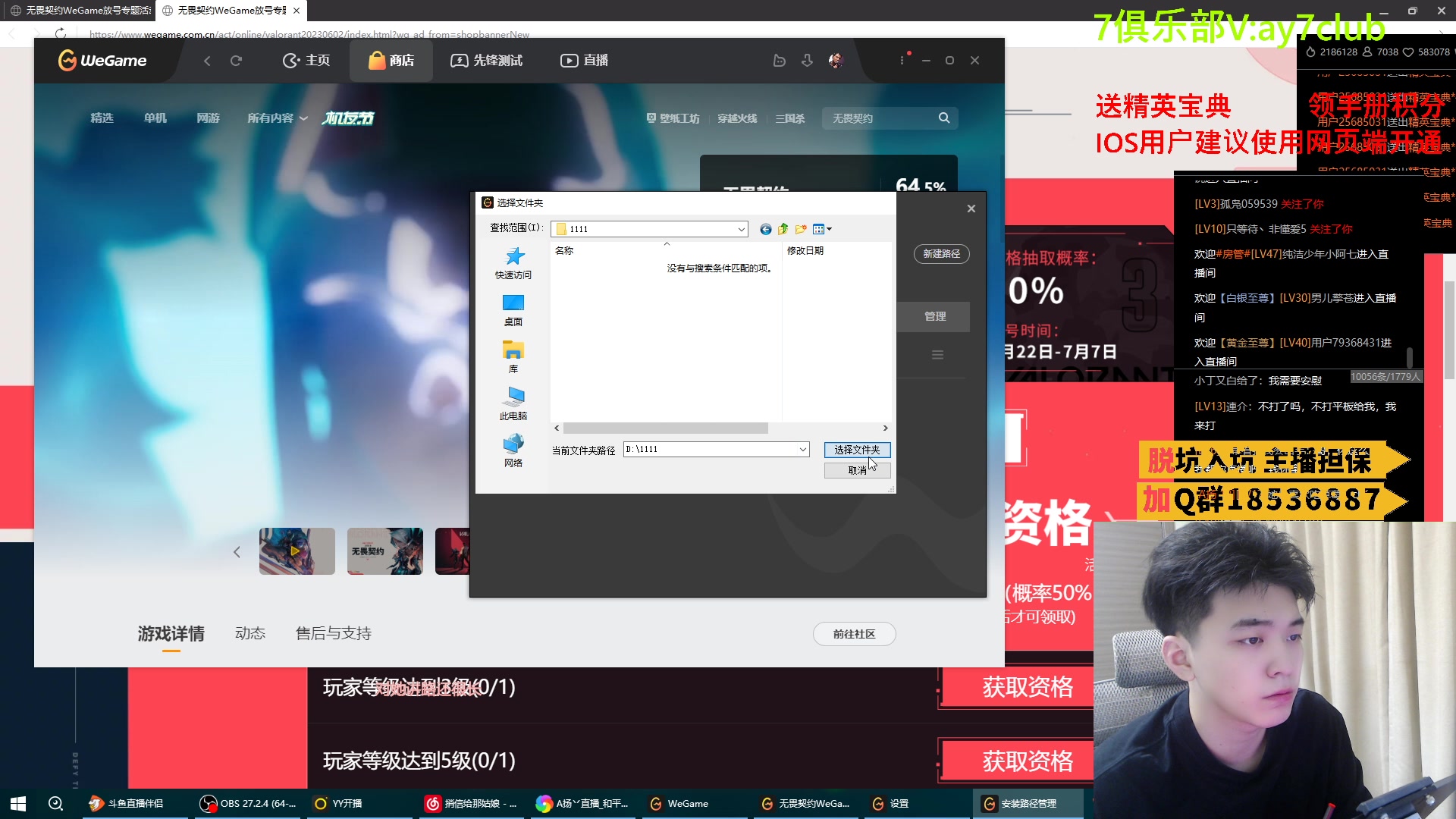Viewport: 1456px width, 819px height.
Task: Click the 选择文件夹 confirm button
Action: (857, 449)
